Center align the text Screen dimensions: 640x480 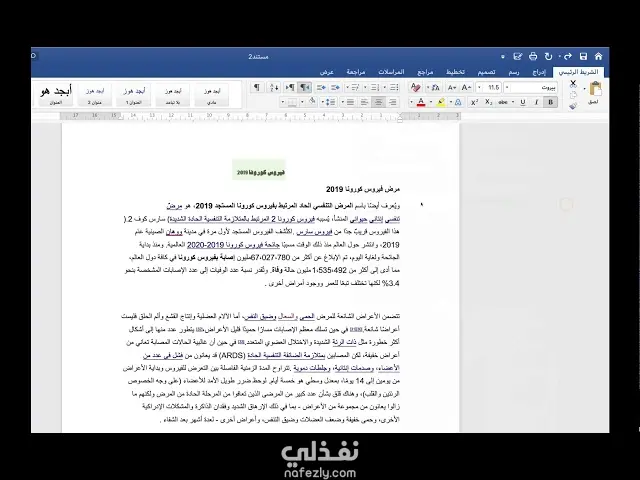(x=378, y=102)
